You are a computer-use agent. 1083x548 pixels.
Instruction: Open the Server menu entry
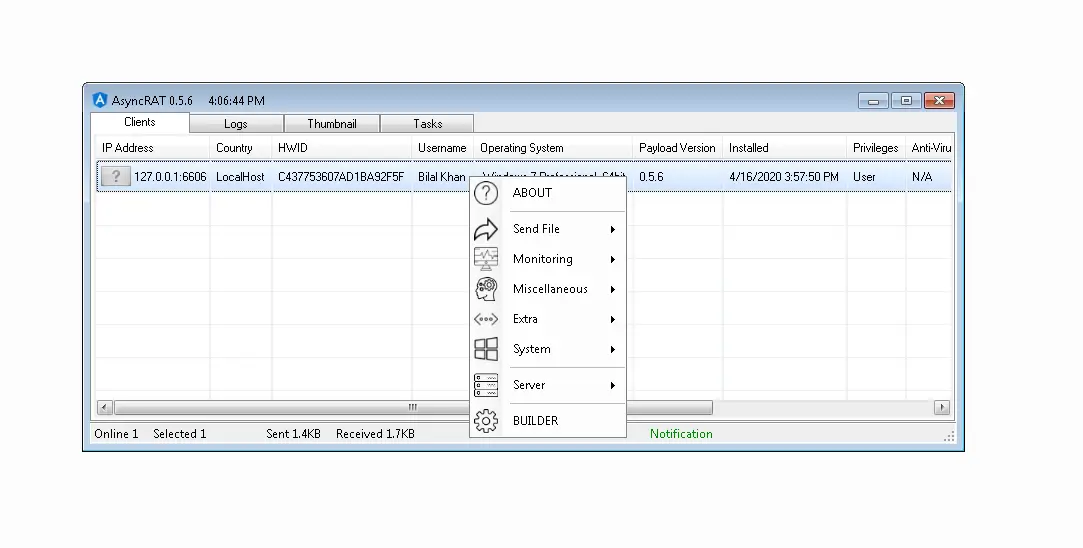548,385
